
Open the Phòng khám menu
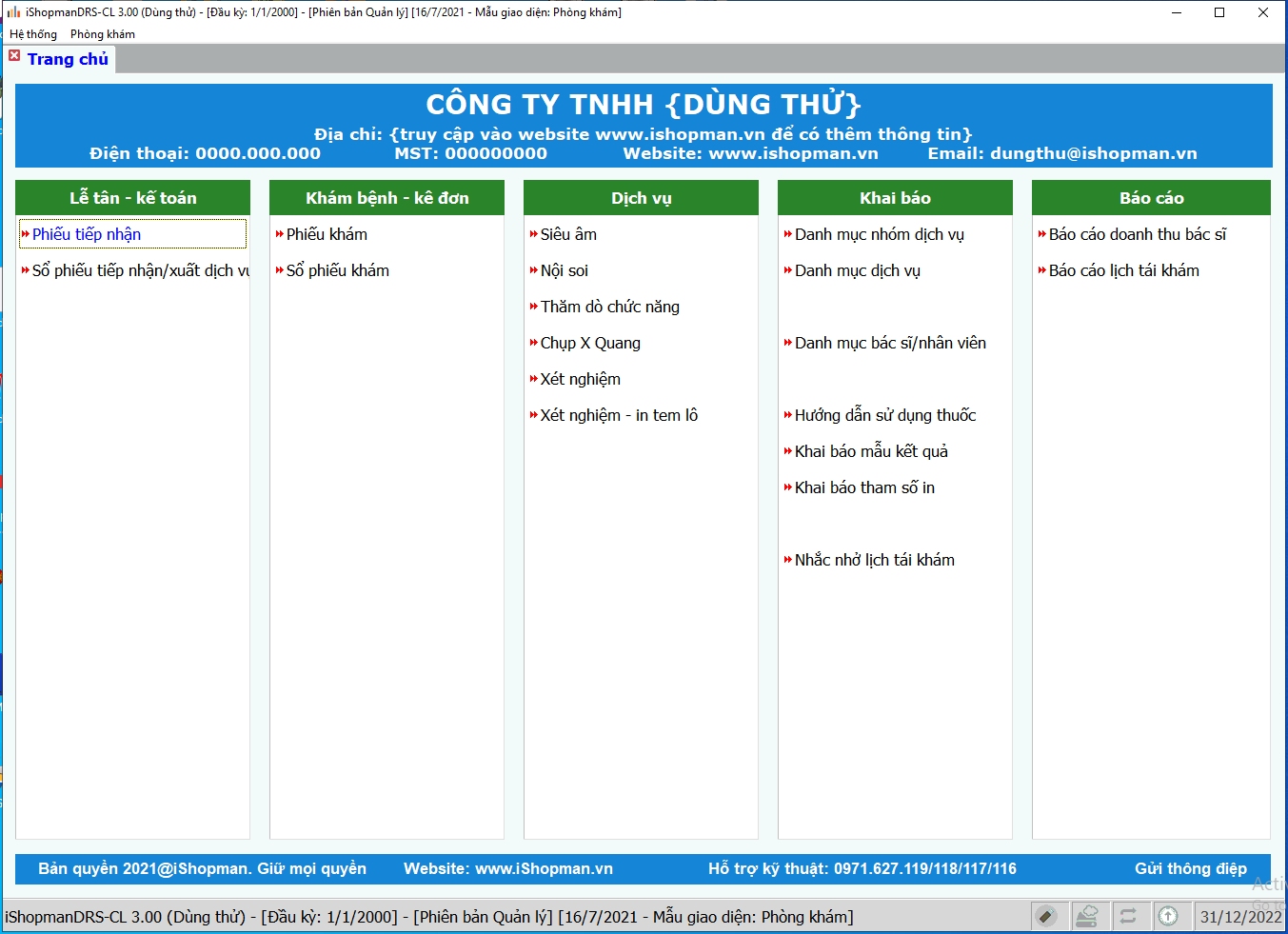103,34
